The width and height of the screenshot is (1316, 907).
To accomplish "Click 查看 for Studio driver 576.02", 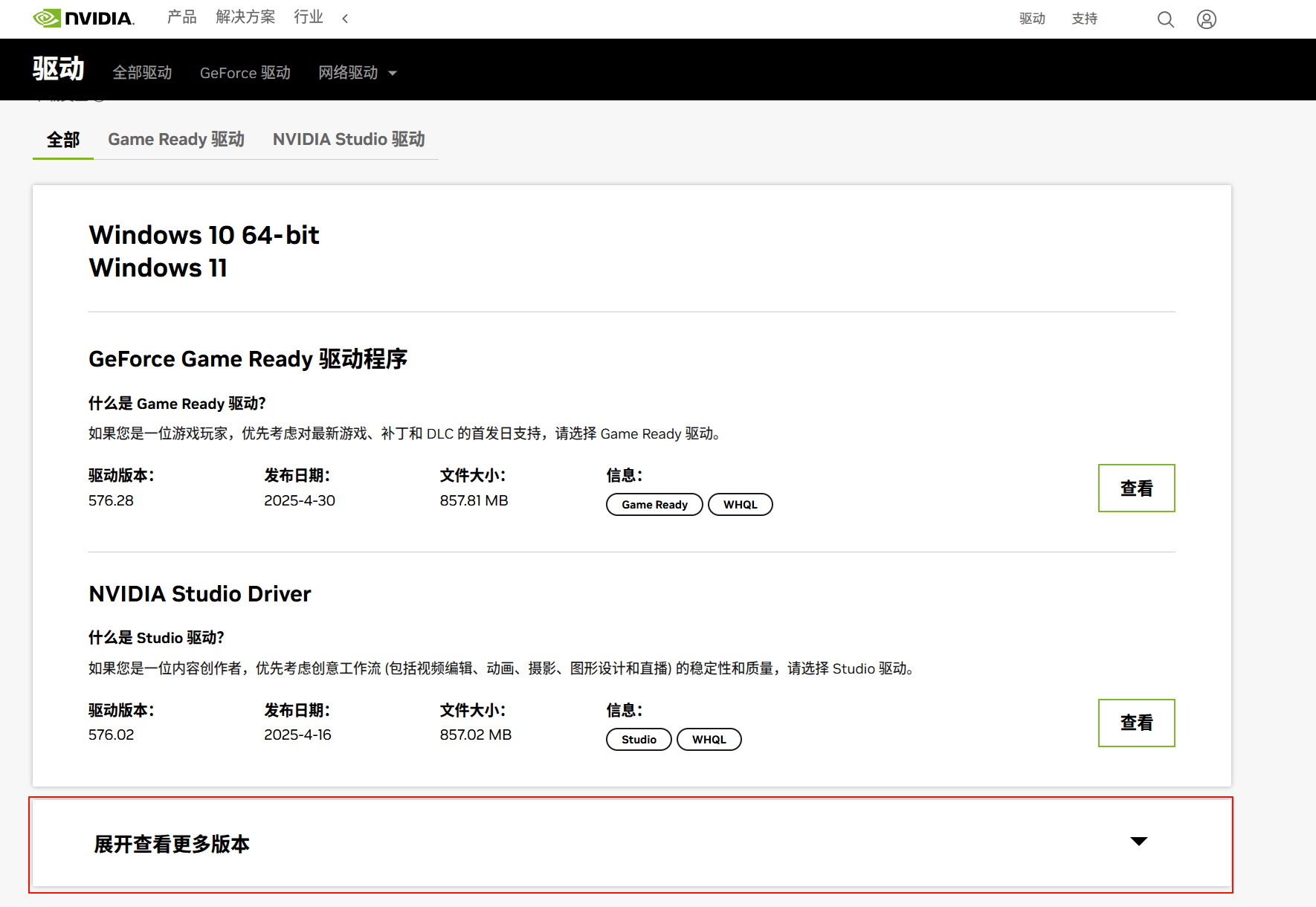I will click(1136, 723).
